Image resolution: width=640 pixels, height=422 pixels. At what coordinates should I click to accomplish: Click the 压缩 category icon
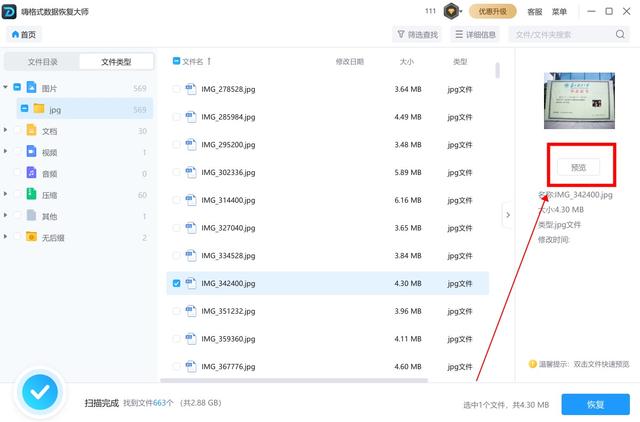coord(31,194)
